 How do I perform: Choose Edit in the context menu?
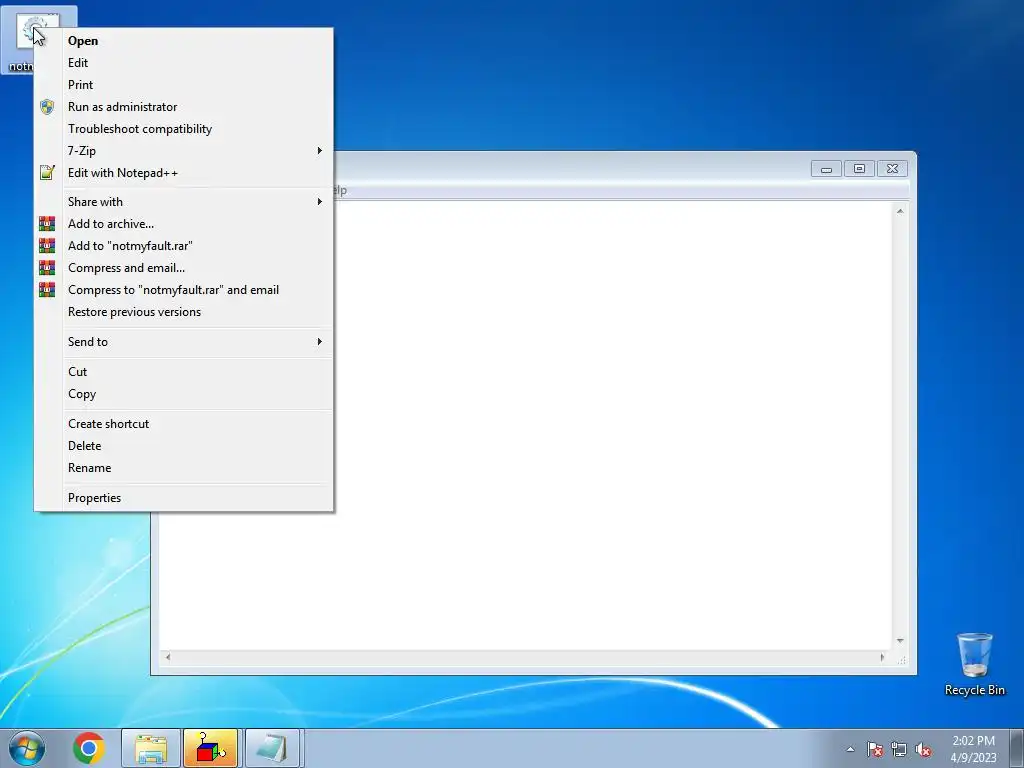click(x=184, y=63)
